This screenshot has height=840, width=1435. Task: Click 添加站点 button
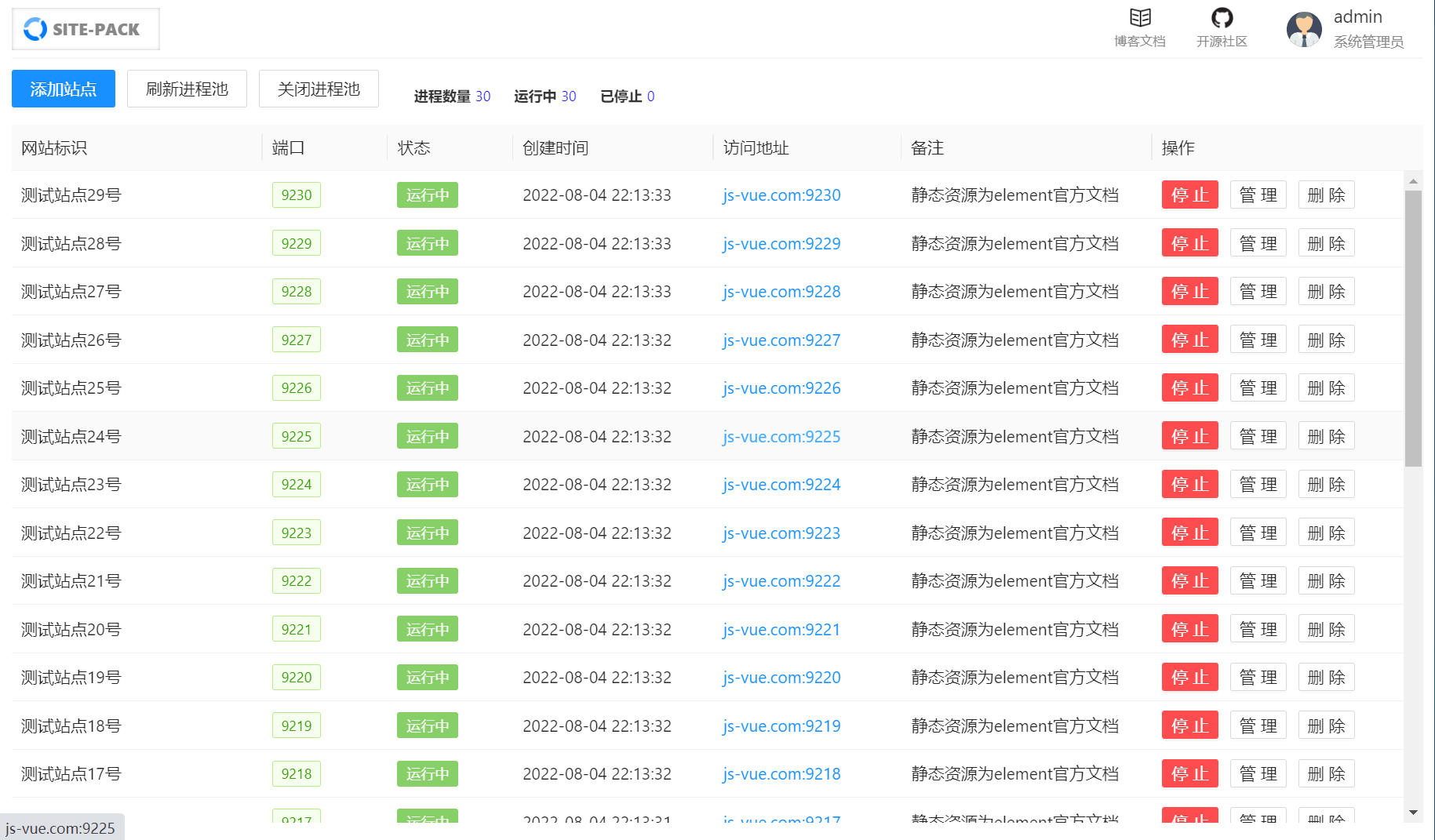[64, 89]
